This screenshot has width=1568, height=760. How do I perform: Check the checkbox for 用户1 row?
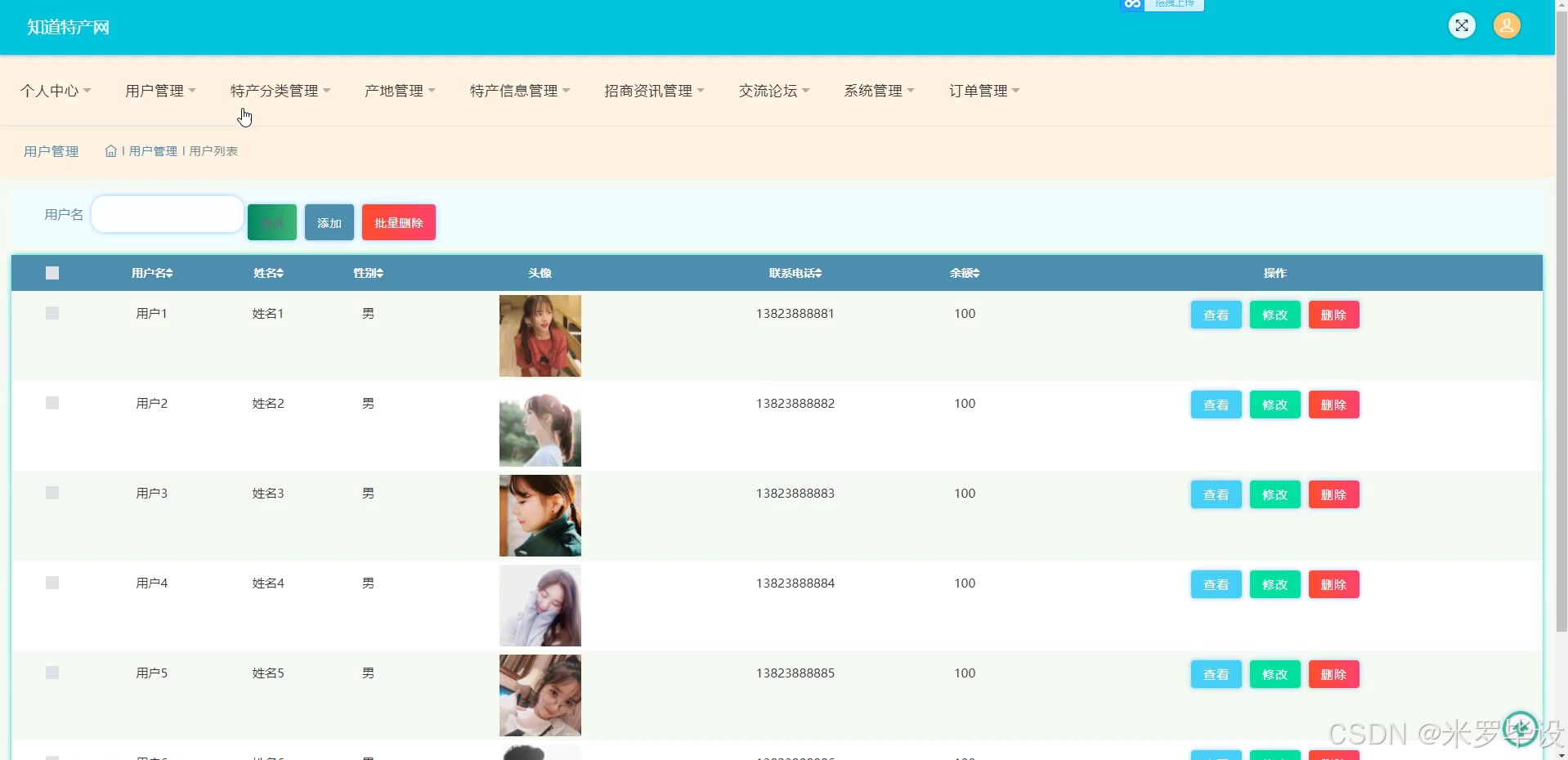tap(52, 313)
